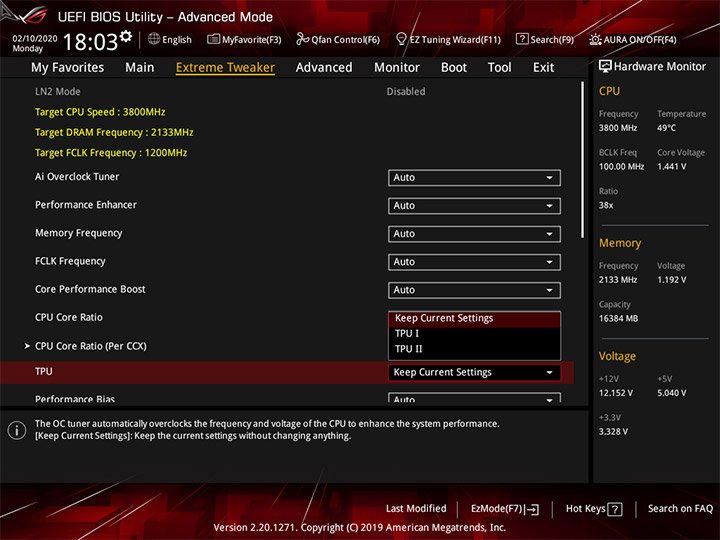Screen dimensions: 720x540
Task: Click the info icon beside help text
Action: (x=17, y=430)
